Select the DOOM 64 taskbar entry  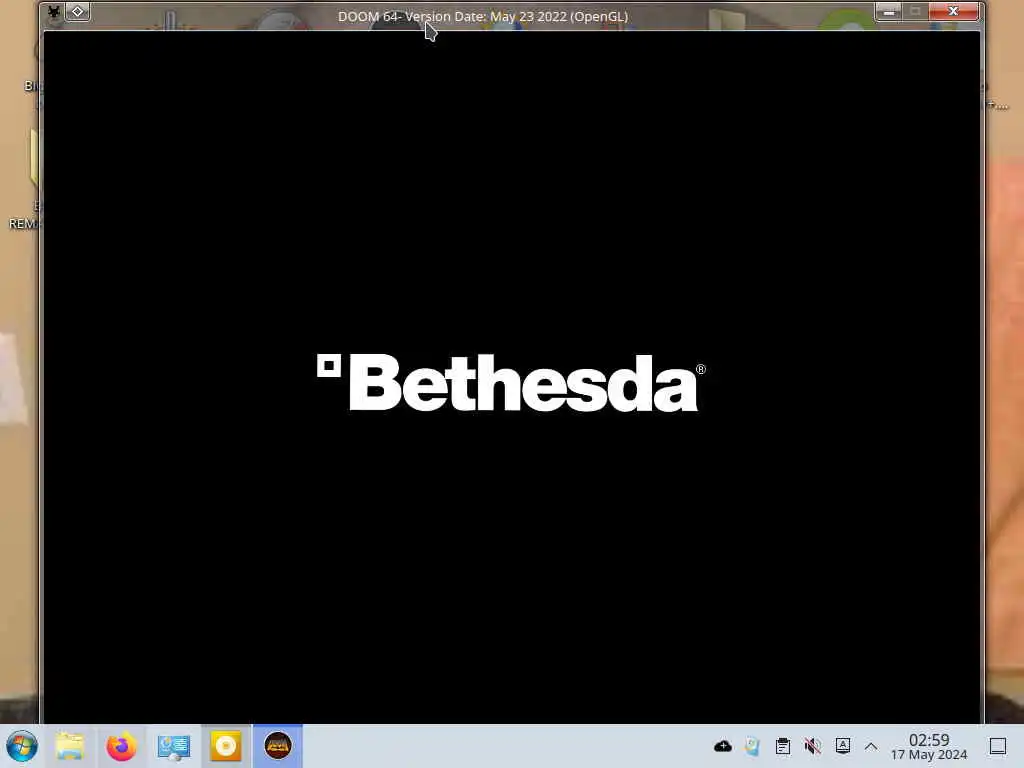pyautogui.click(x=278, y=746)
